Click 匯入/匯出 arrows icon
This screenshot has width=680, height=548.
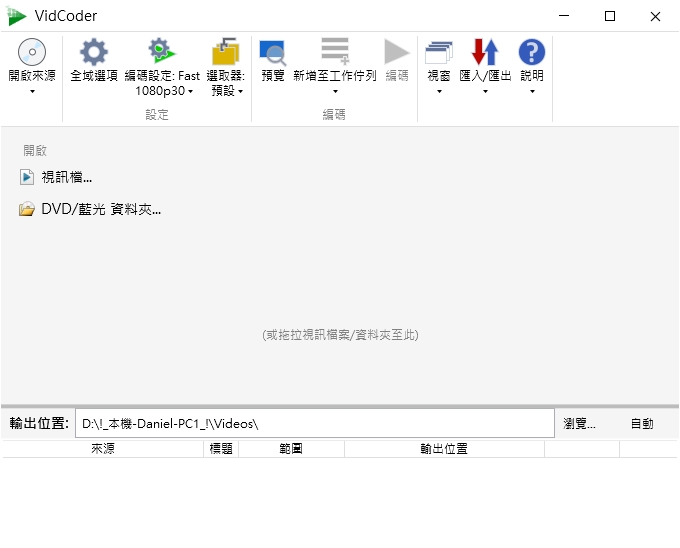(485, 52)
